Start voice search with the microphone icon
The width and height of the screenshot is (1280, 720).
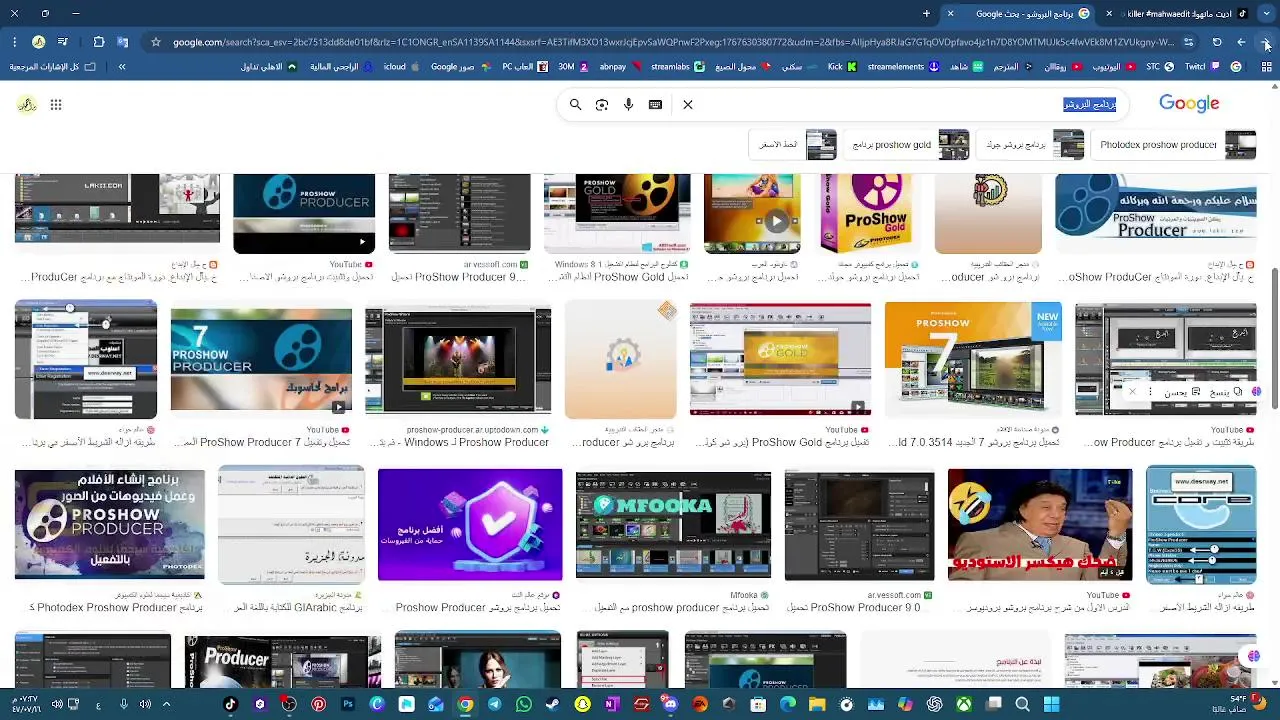point(628,104)
